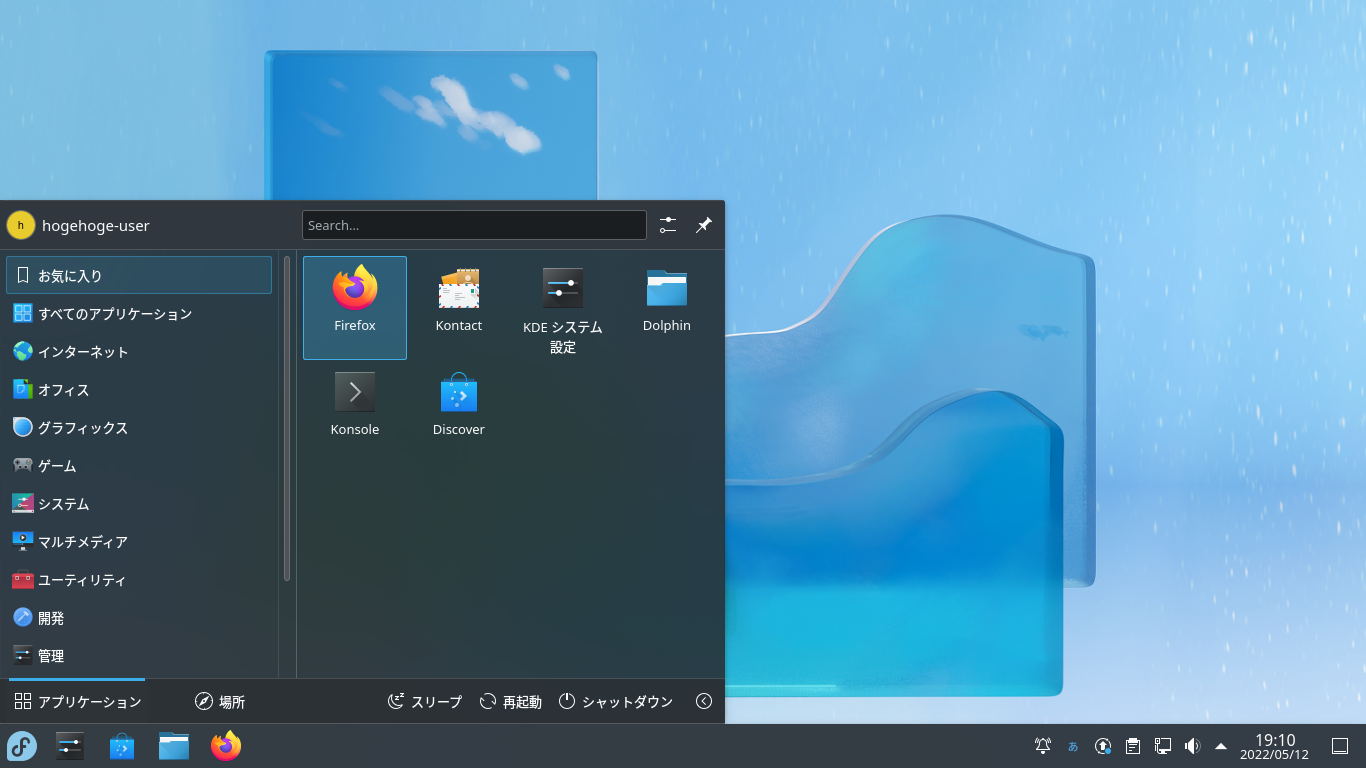
Task: Open the ゲーム category
Action: [139, 465]
